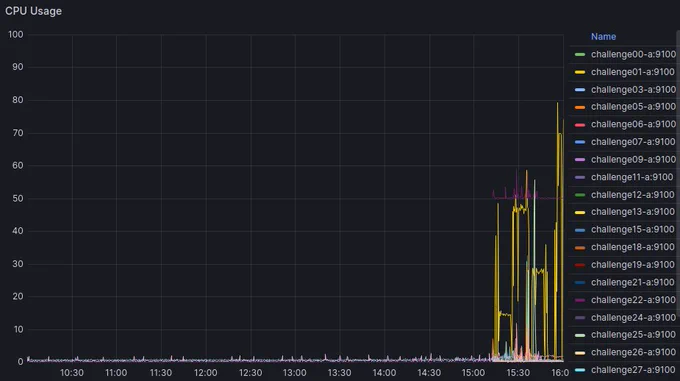The image size is (680, 381).
Task: Isolate series challenge03-a:9100 in legend
Action: (x=633, y=90)
